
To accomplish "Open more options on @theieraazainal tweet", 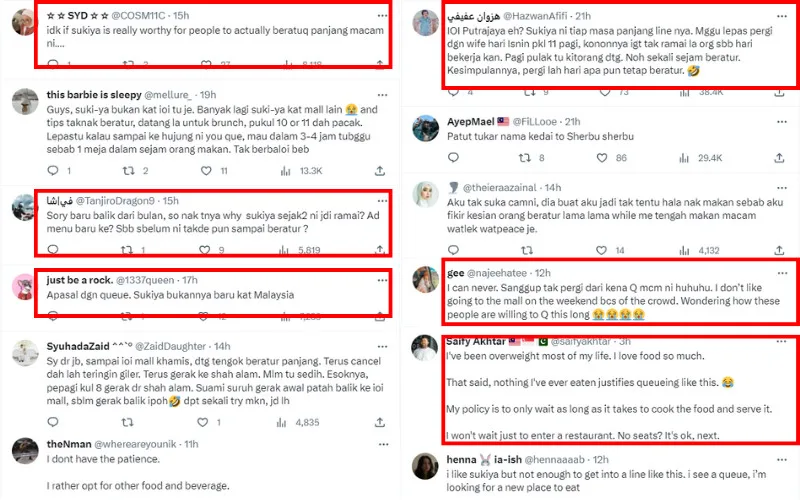I will [x=782, y=186].
